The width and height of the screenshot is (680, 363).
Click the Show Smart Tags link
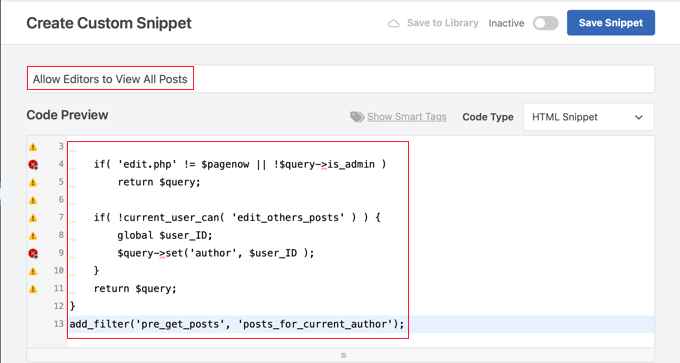[407, 117]
